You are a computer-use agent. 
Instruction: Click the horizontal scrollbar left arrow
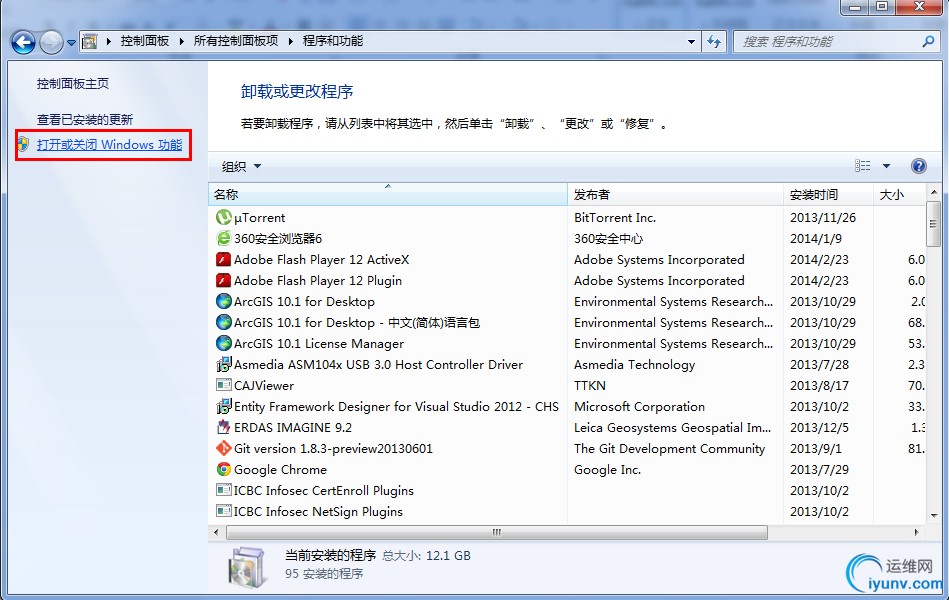click(217, 533)
